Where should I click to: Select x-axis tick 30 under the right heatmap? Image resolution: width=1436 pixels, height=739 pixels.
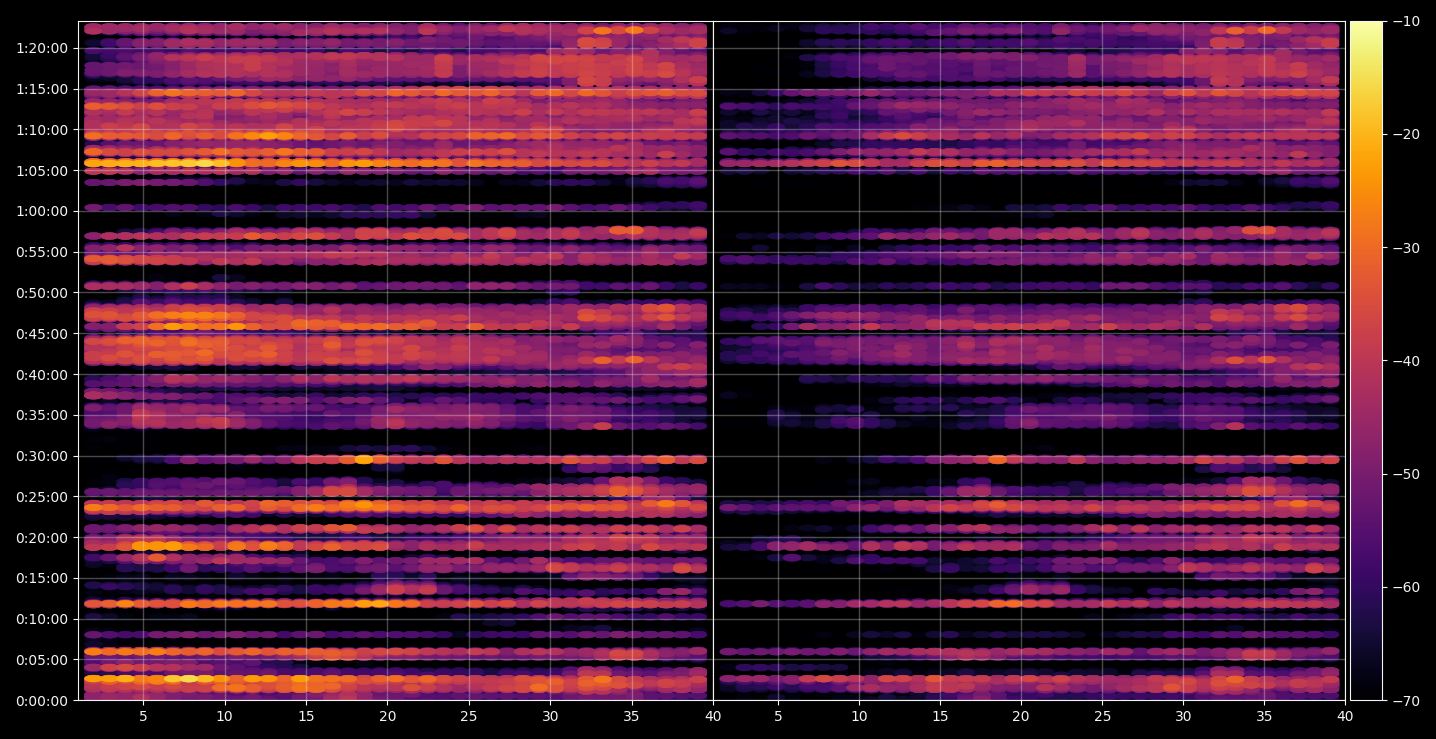pos(1183,717)
